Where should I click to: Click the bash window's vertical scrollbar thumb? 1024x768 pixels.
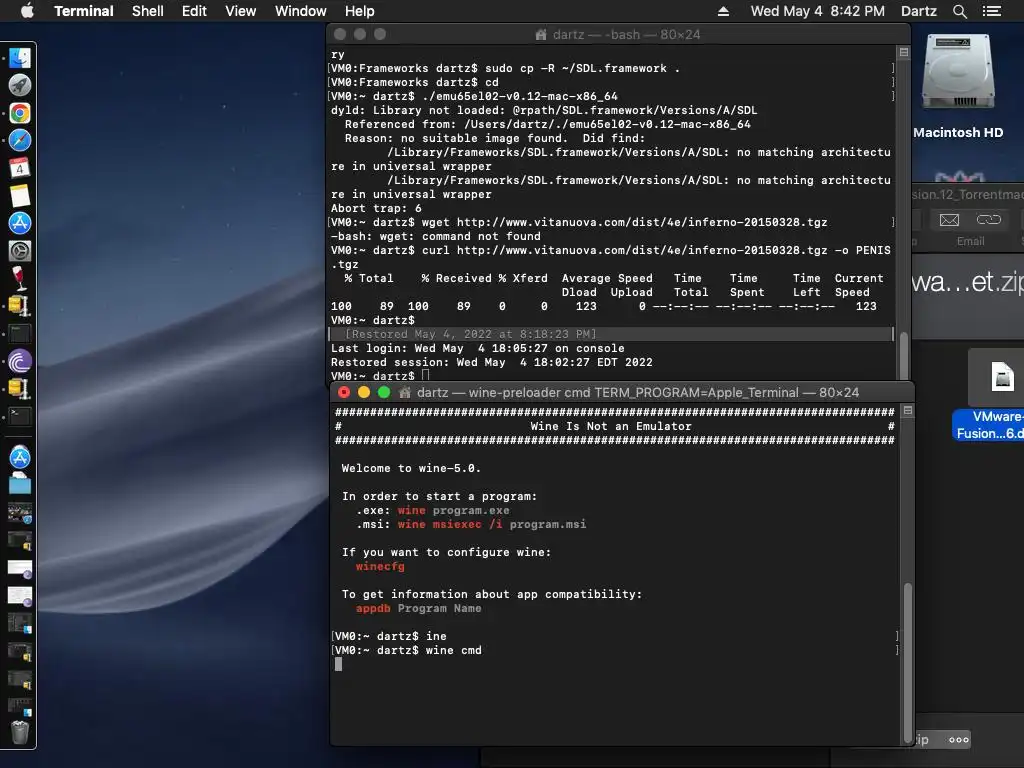904,355
